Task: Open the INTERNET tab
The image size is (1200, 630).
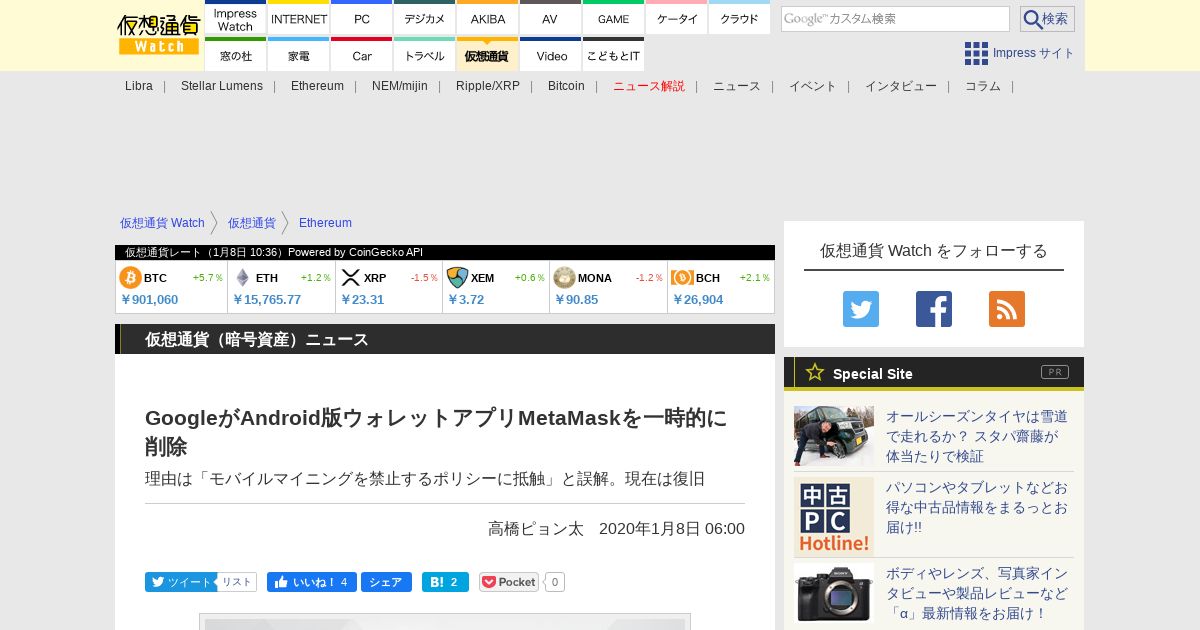Action: coord(299,18)
